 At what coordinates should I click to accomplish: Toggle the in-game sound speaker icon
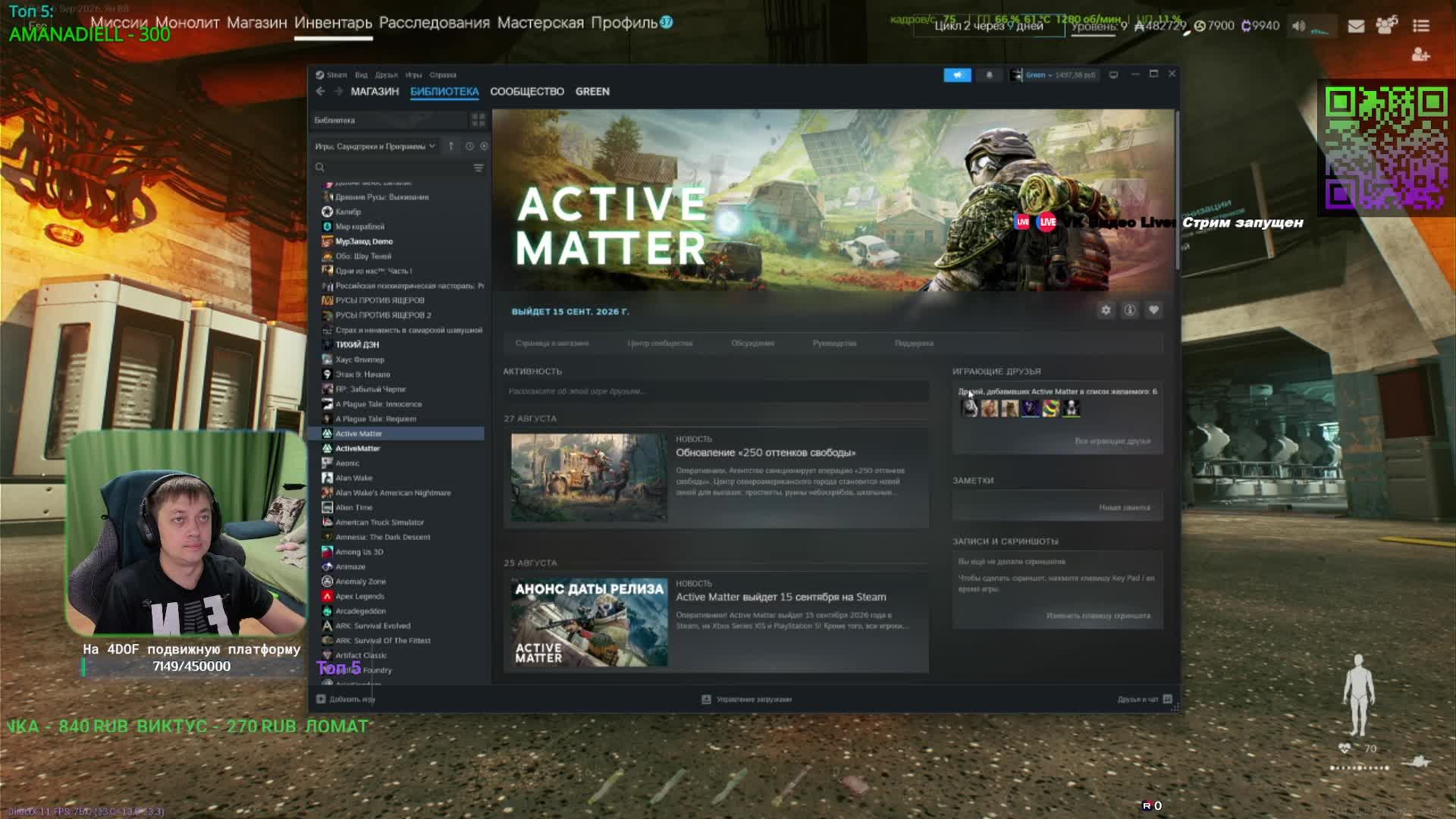(1298, 26)
